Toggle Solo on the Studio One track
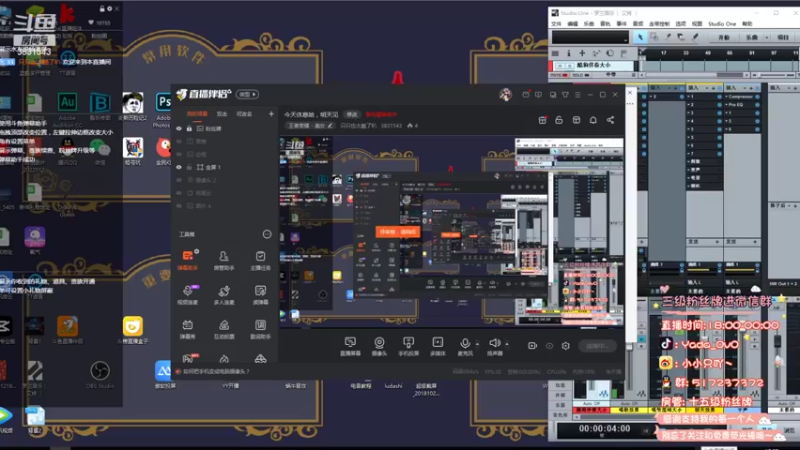Viewport: 800px width, 450px height. (579, 75)
